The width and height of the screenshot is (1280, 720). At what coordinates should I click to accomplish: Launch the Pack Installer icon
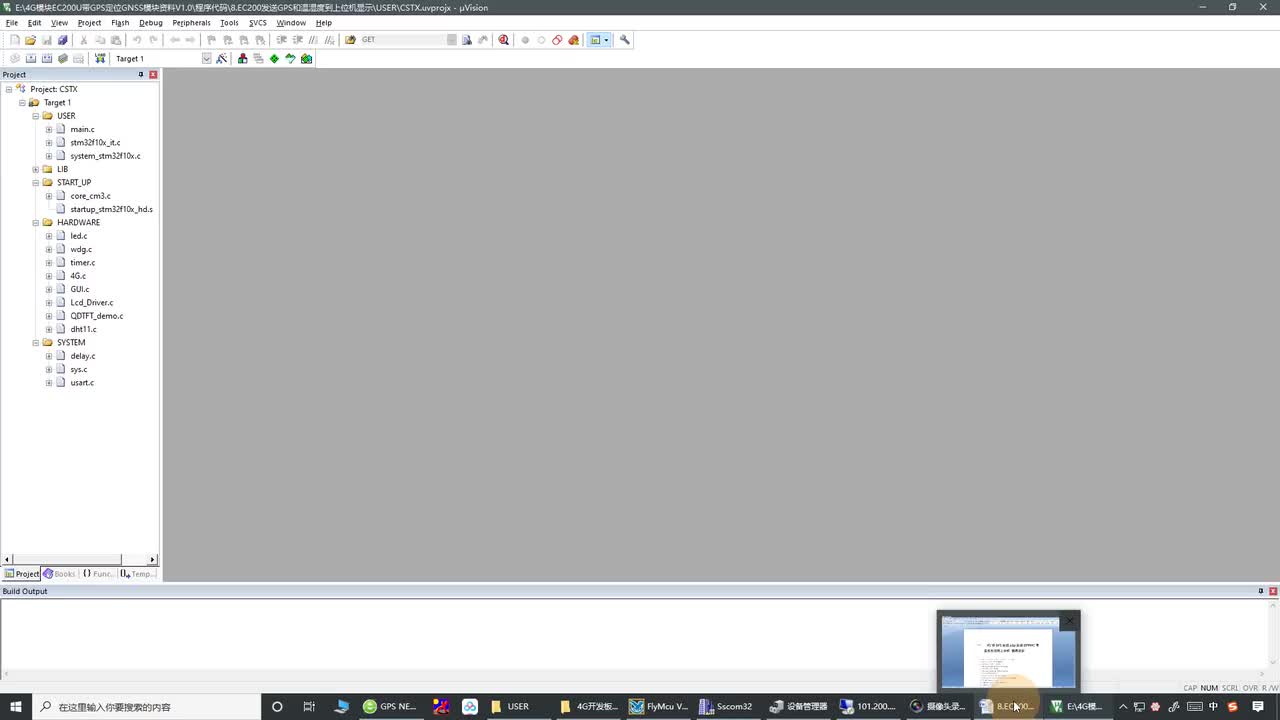click(x=306, y=58)
